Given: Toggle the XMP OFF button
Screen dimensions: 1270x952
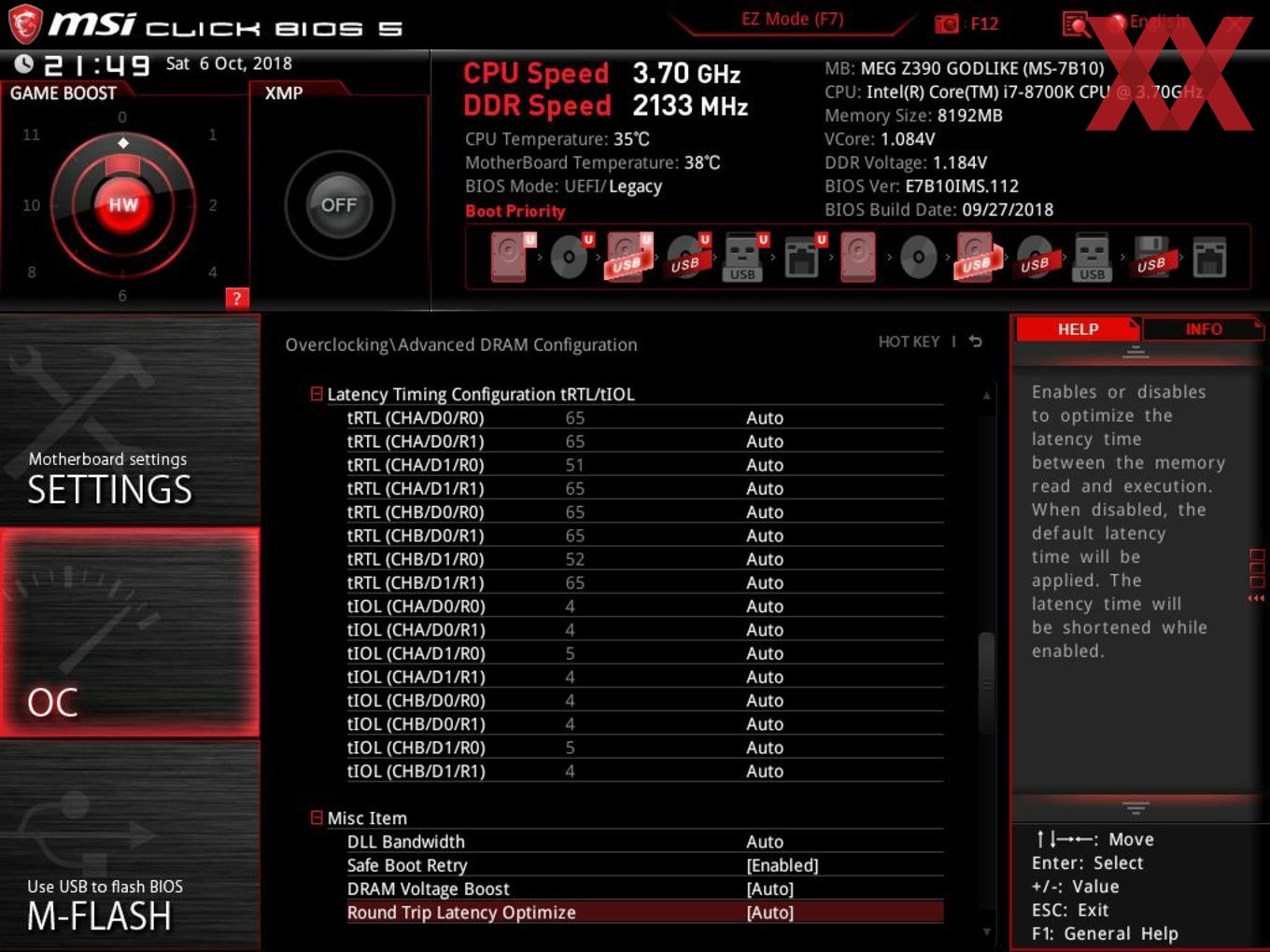Looking at the screenshot, I should click(x=339, y=204).
